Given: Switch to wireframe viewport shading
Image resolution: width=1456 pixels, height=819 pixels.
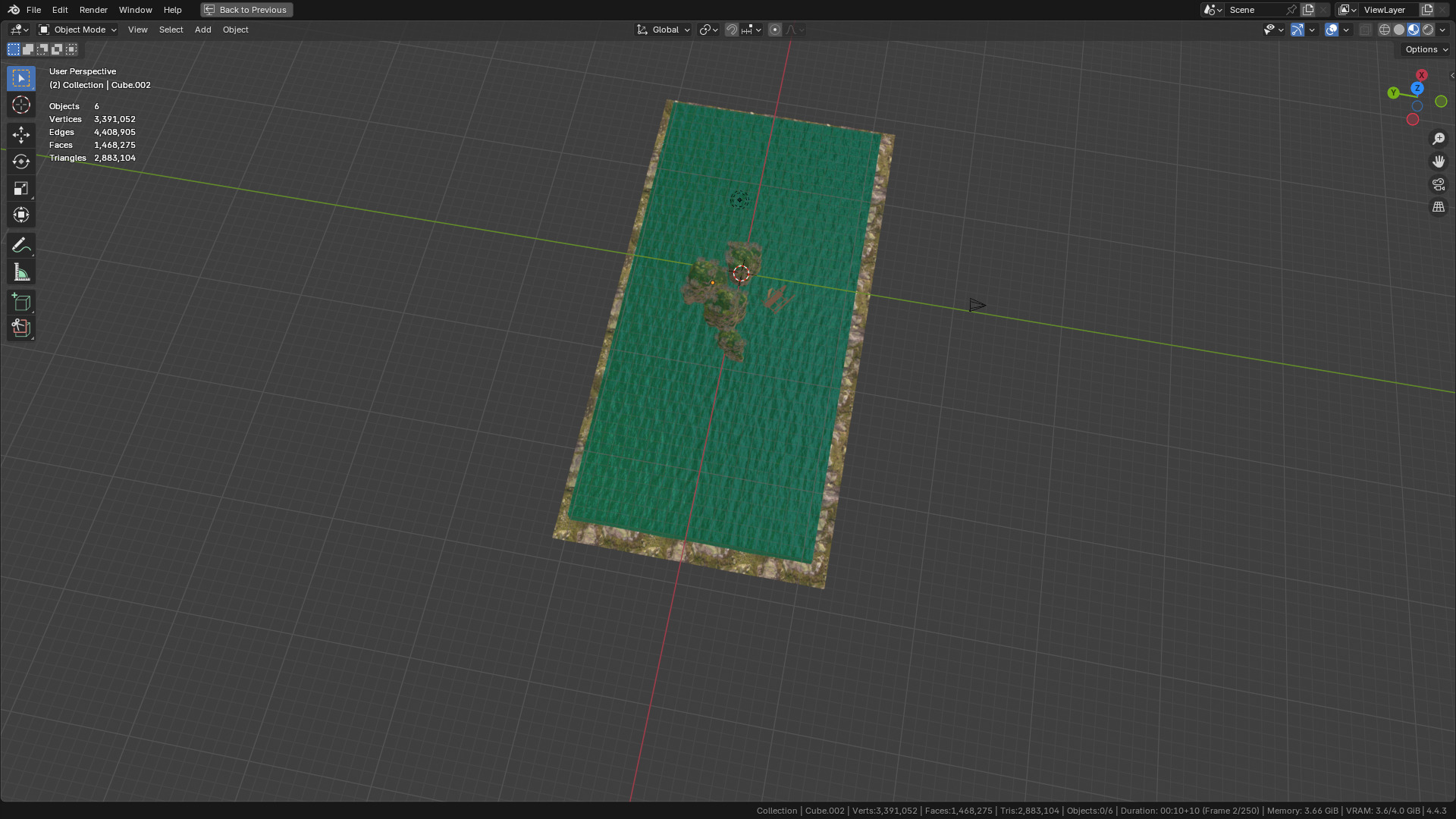Looking at the screenshot, I should [x=1385, y=30].
